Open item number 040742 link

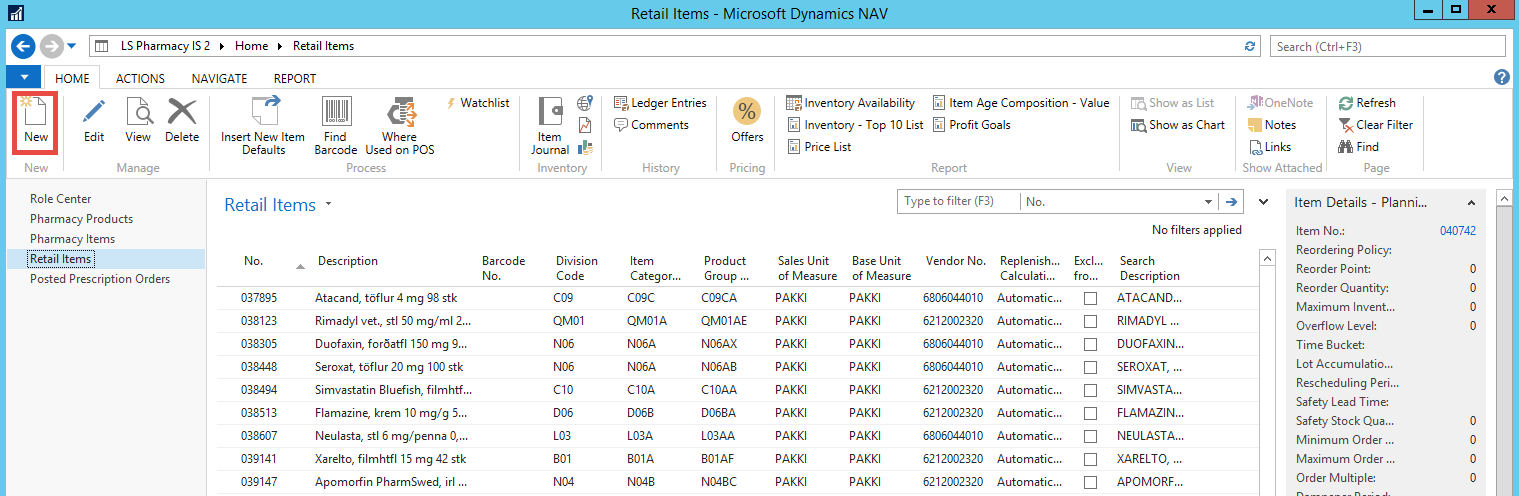(x=1457, y=231)
